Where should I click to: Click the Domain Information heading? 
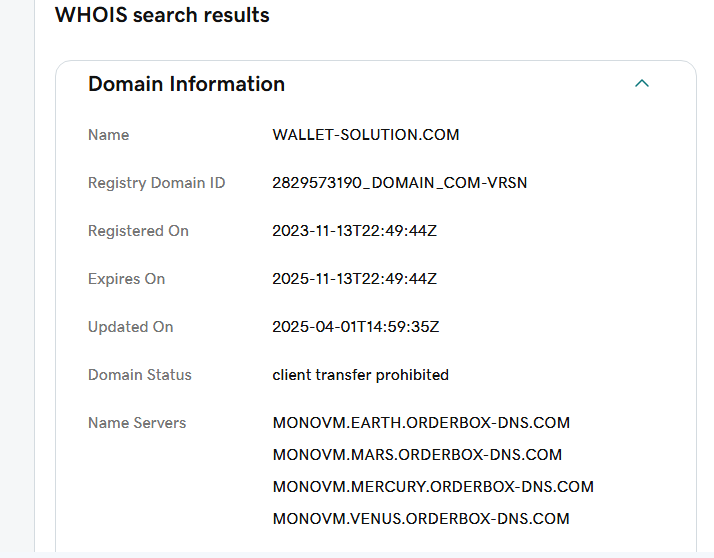186,84
